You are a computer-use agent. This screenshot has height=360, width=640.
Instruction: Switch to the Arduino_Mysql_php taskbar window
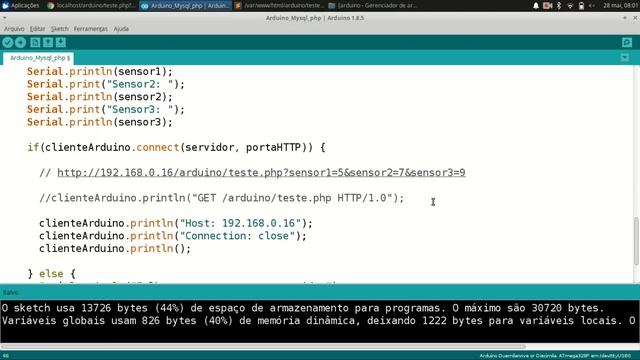coord(186,6)
